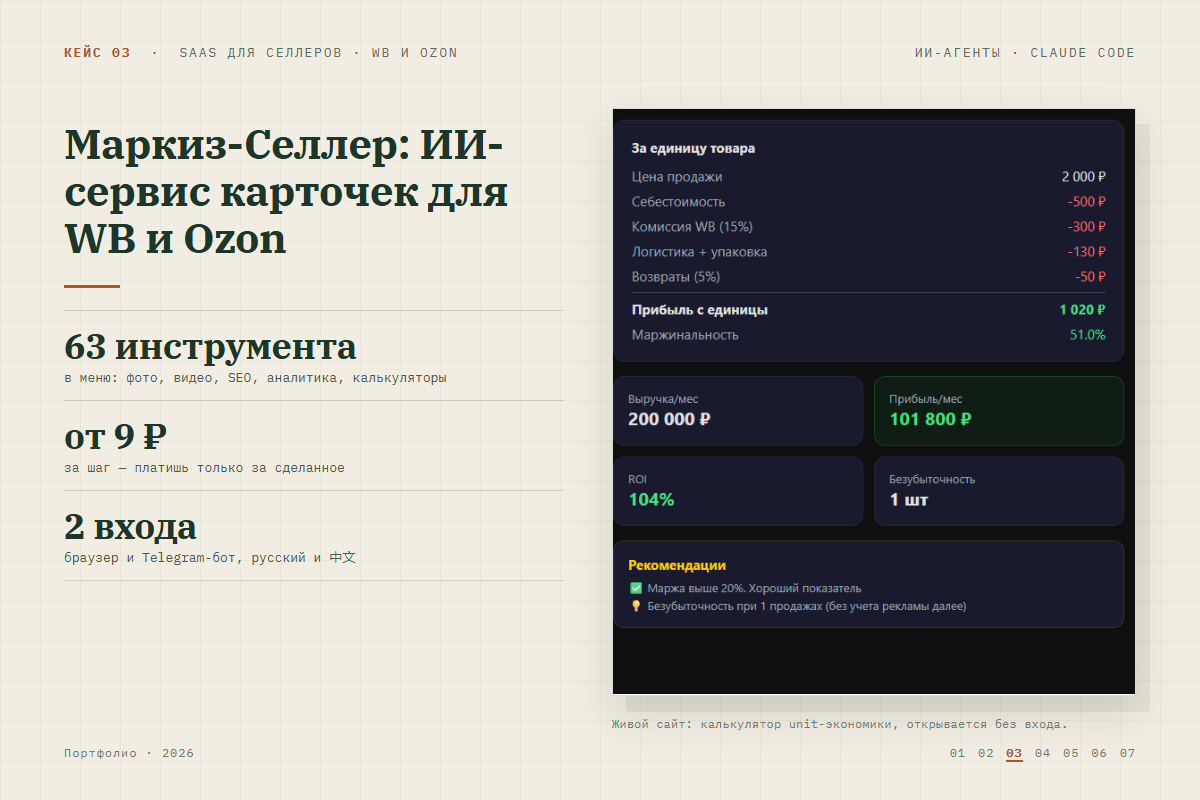Click the 'Портфолио · 2026' footer text
This screenshot has height=800, width=1200.
click(x=129, y=753)
